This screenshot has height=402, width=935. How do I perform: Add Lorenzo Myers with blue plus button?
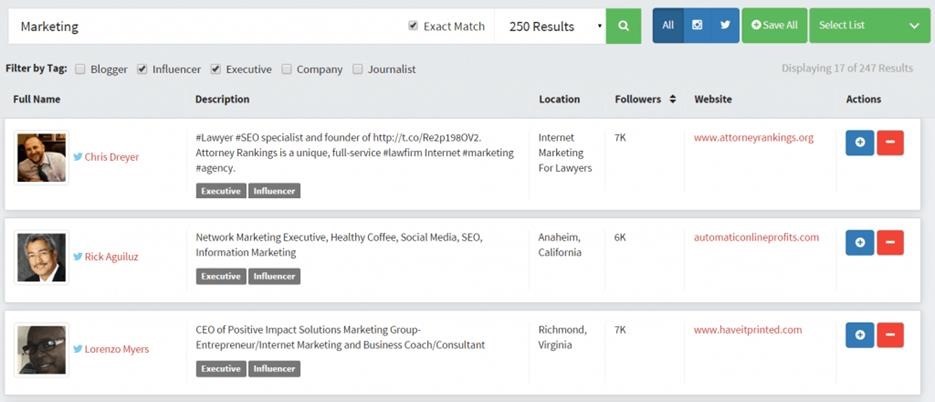(859, 335)
